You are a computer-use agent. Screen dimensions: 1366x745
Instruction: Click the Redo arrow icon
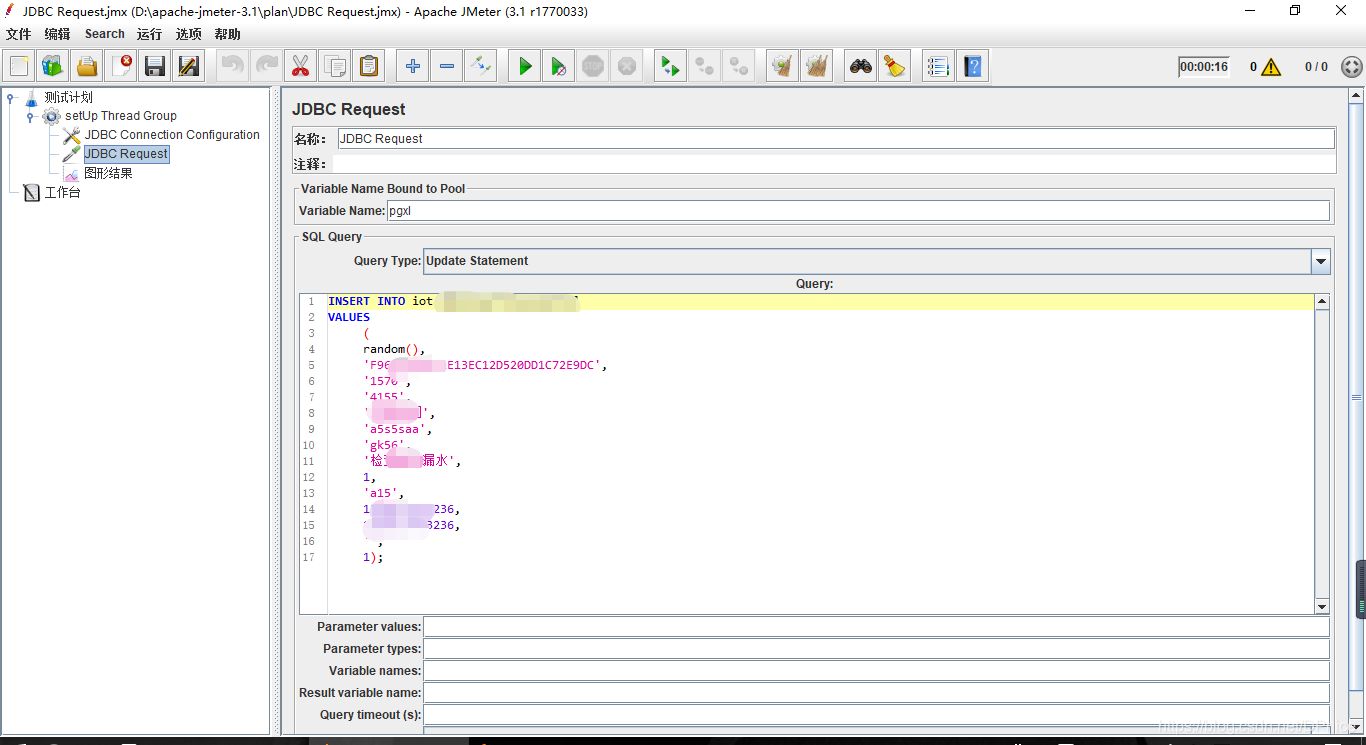click(x=267, y=67)
